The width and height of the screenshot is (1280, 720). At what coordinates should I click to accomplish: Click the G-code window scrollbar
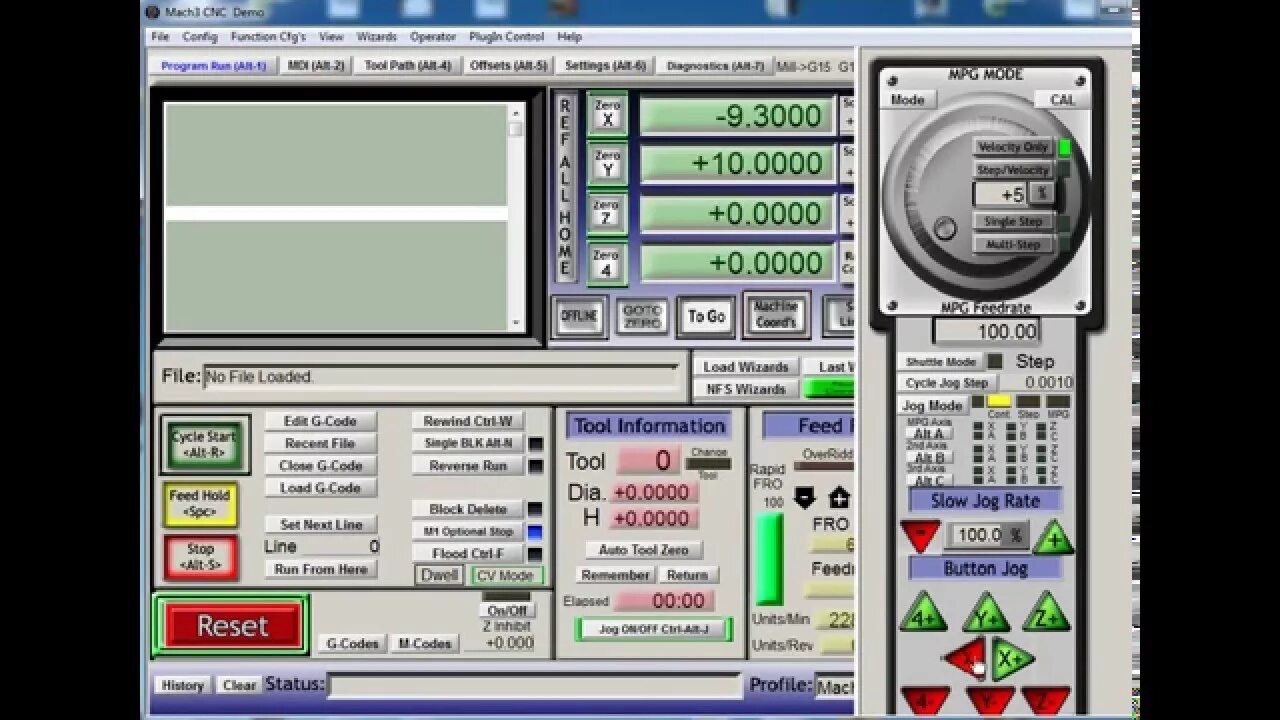[516, 216]
